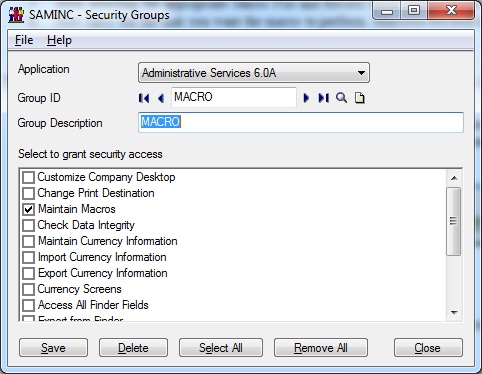Go to previous Group ID record
The image size is (482, 374).
(x=161, y=98)
